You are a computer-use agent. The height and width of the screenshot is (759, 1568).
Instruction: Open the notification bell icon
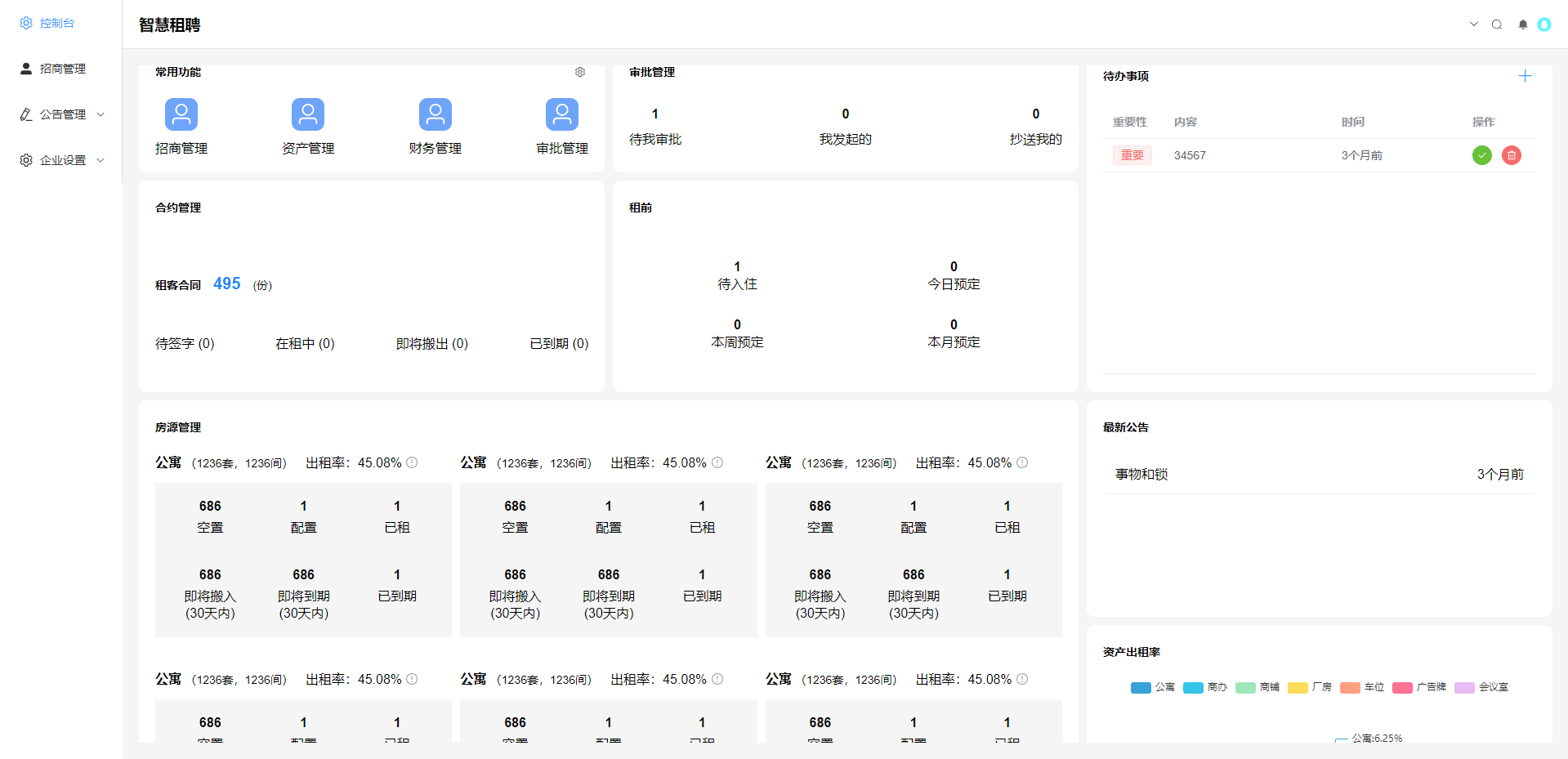1523,25
